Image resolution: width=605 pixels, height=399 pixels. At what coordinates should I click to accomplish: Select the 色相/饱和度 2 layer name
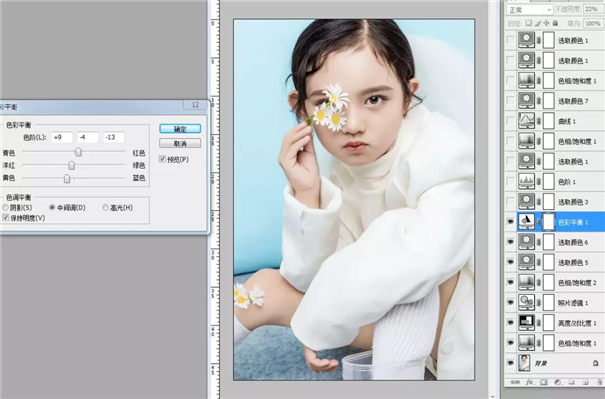[x=577, y=282]
